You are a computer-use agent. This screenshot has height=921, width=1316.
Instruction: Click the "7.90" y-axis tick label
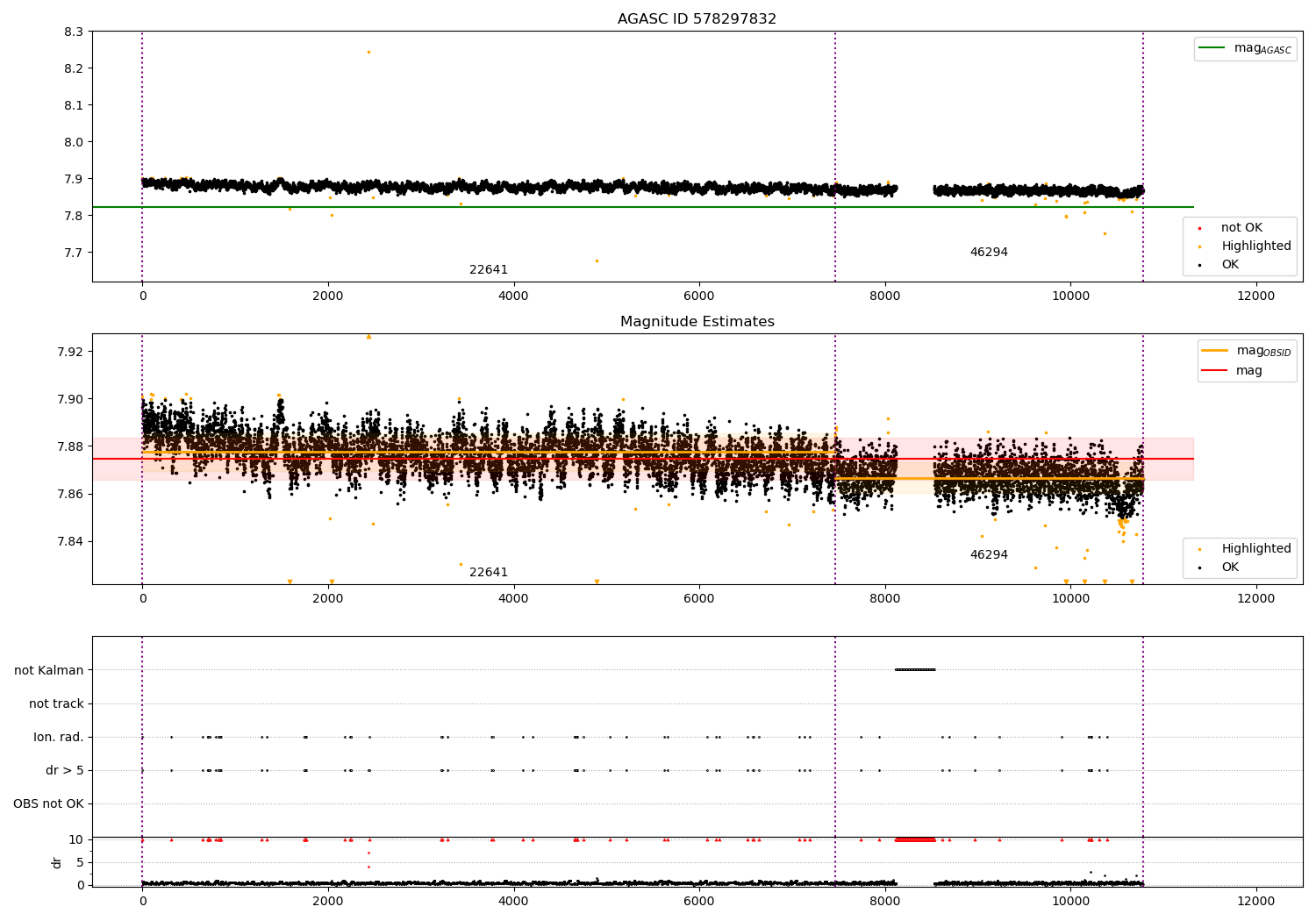(70, 399)
